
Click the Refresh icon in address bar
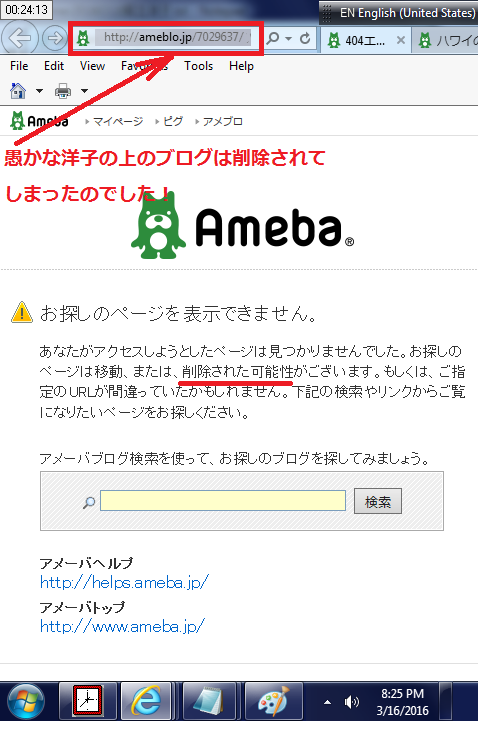[x=305, y=38]
